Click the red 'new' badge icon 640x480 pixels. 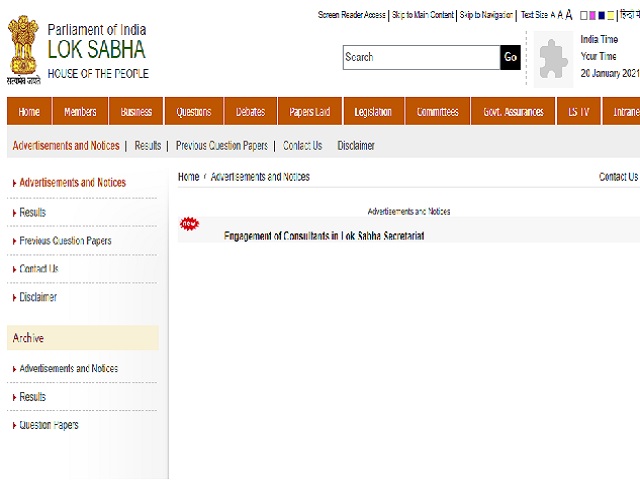(x=189, y=224)
